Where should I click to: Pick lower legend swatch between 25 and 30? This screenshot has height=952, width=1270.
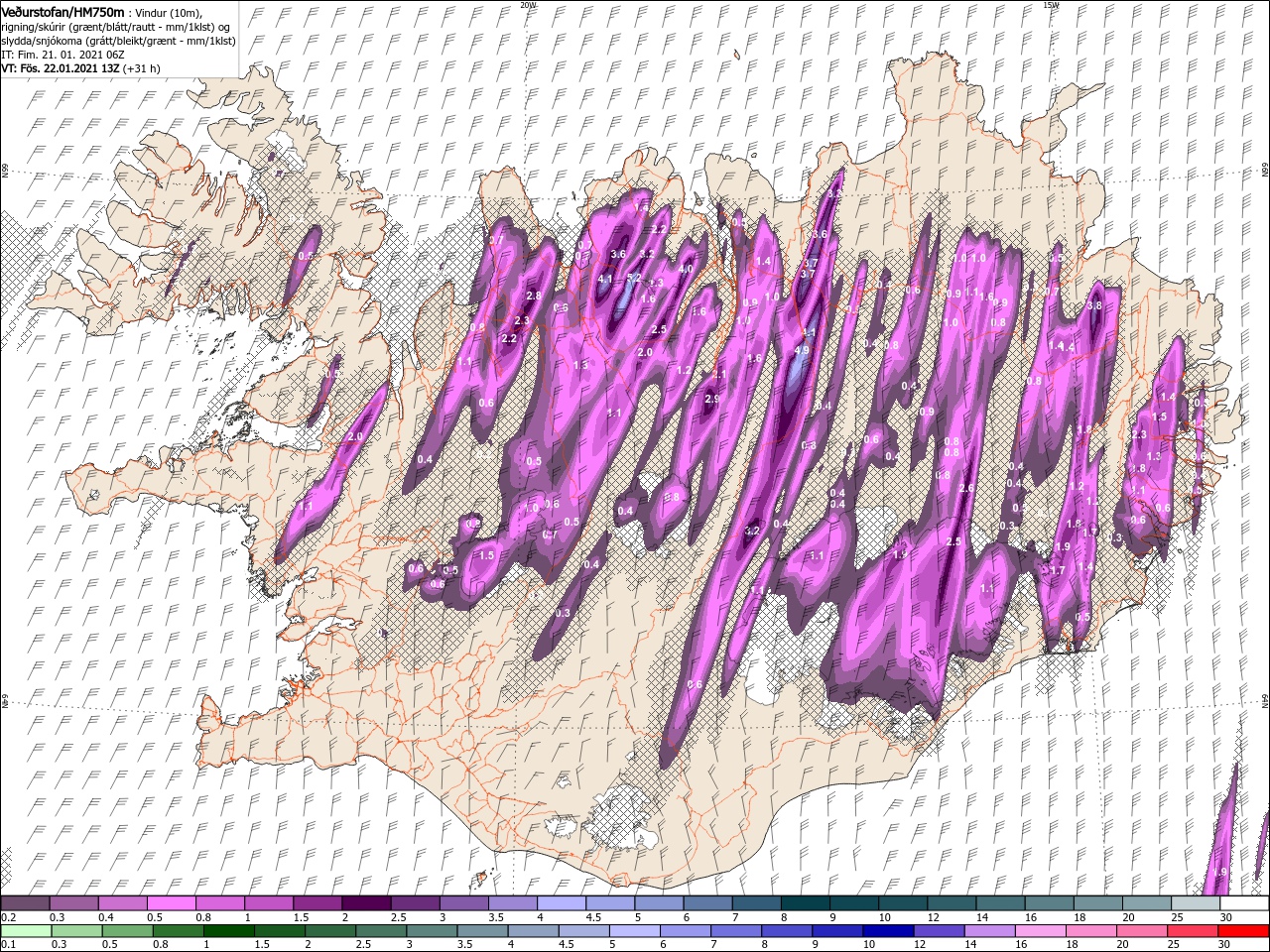(1191, 930)
